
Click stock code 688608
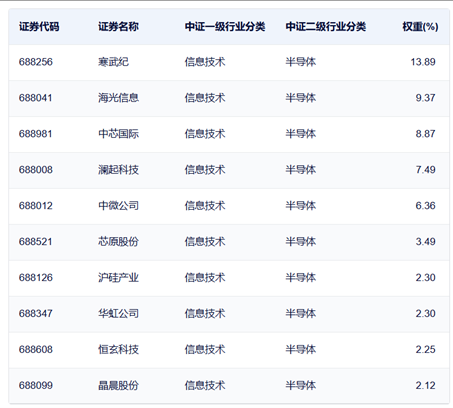[x=36, y=350]
